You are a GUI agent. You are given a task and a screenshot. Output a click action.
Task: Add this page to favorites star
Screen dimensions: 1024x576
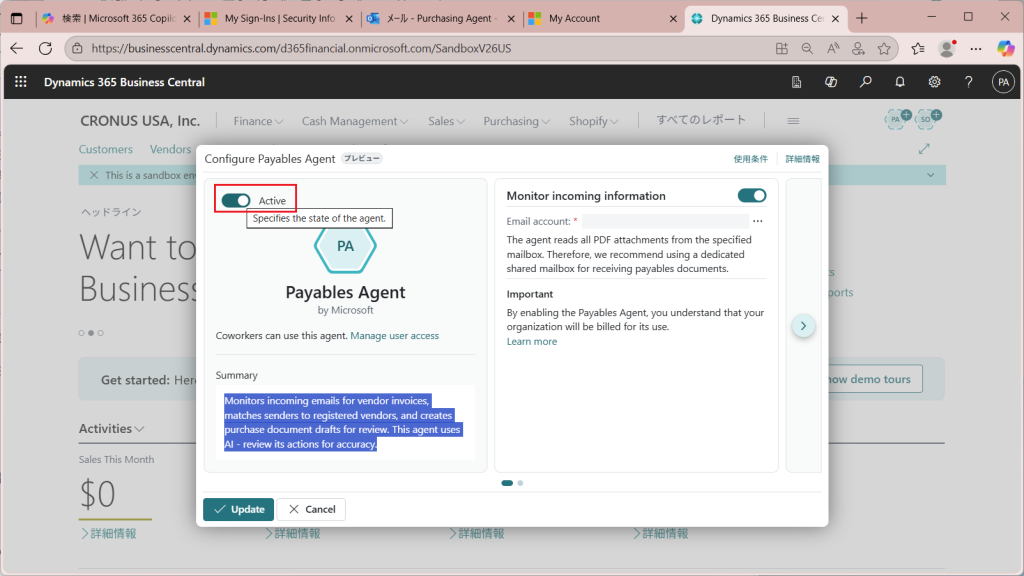pos(884,48)
